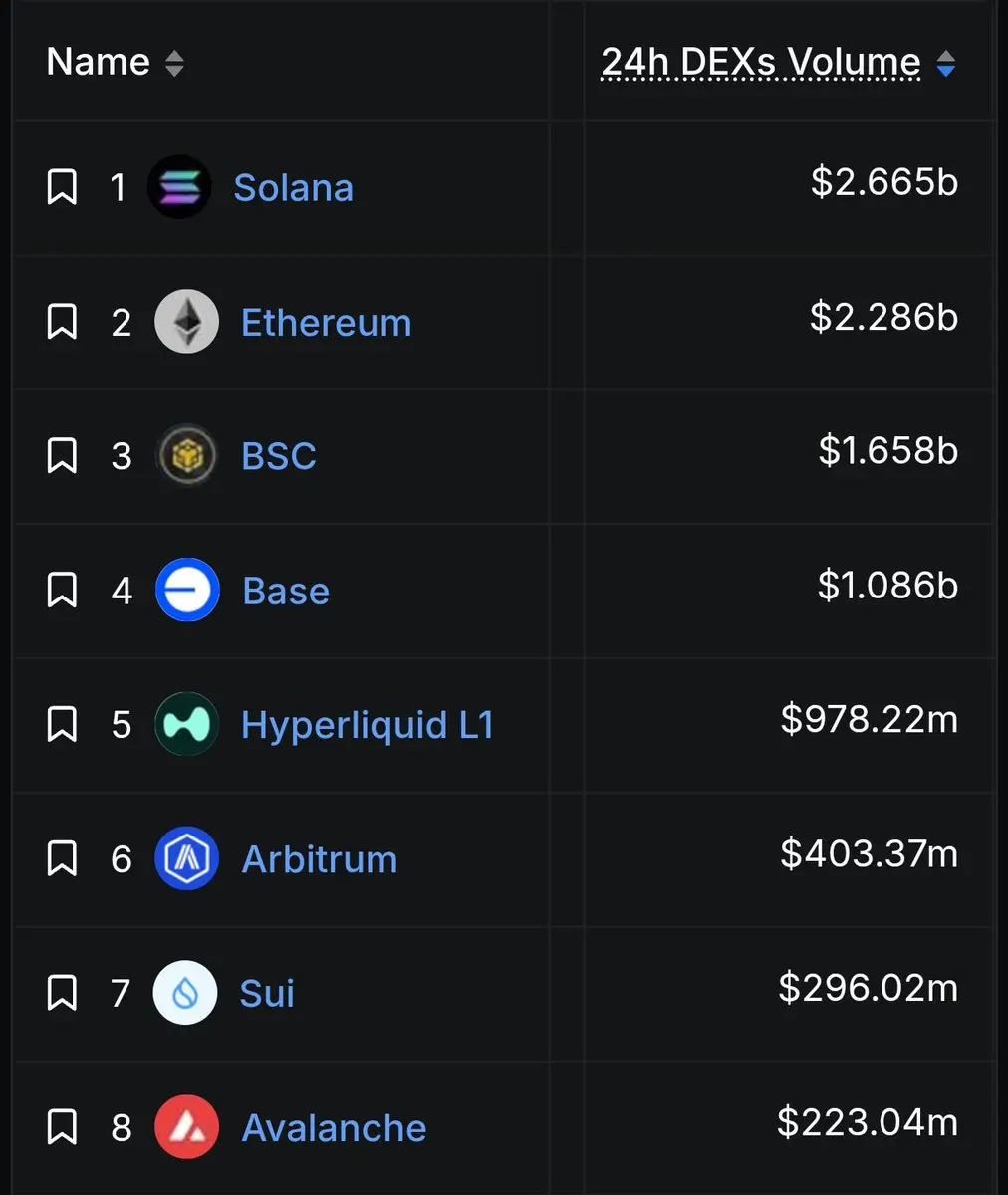Sort by Name using sort arrows
The width and height of the screenshot is (1008, 1195).
click(x=174, y=63)
